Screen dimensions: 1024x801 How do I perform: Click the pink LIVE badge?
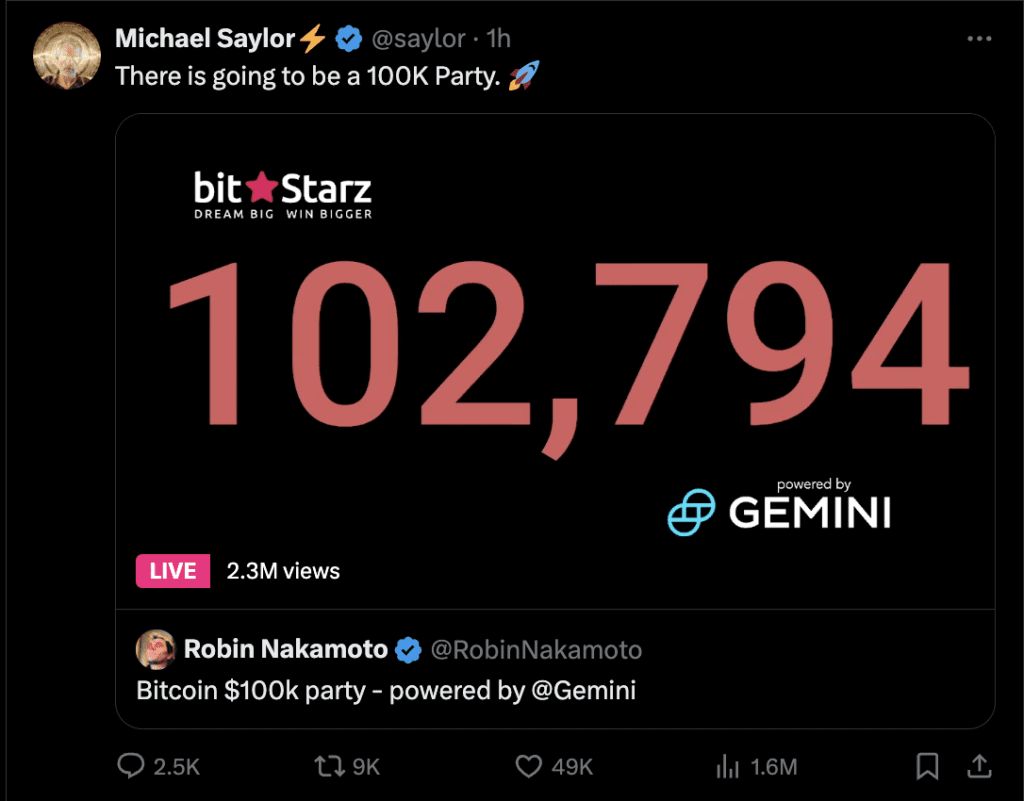point(173,571)
